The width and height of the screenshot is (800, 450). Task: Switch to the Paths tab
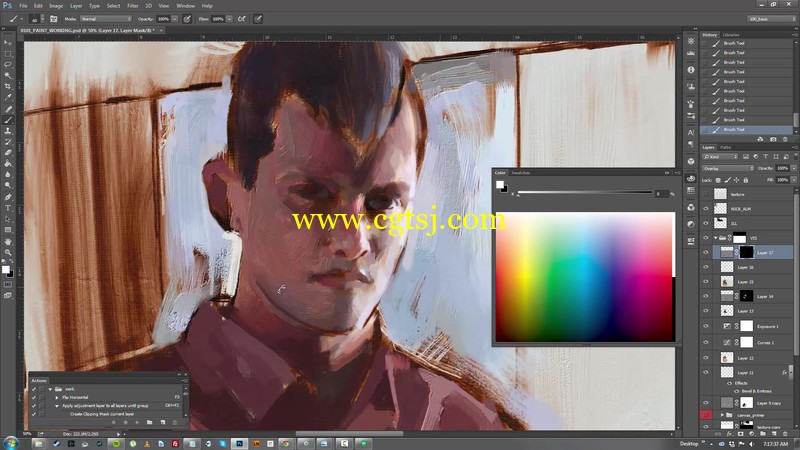coord(726,147)
